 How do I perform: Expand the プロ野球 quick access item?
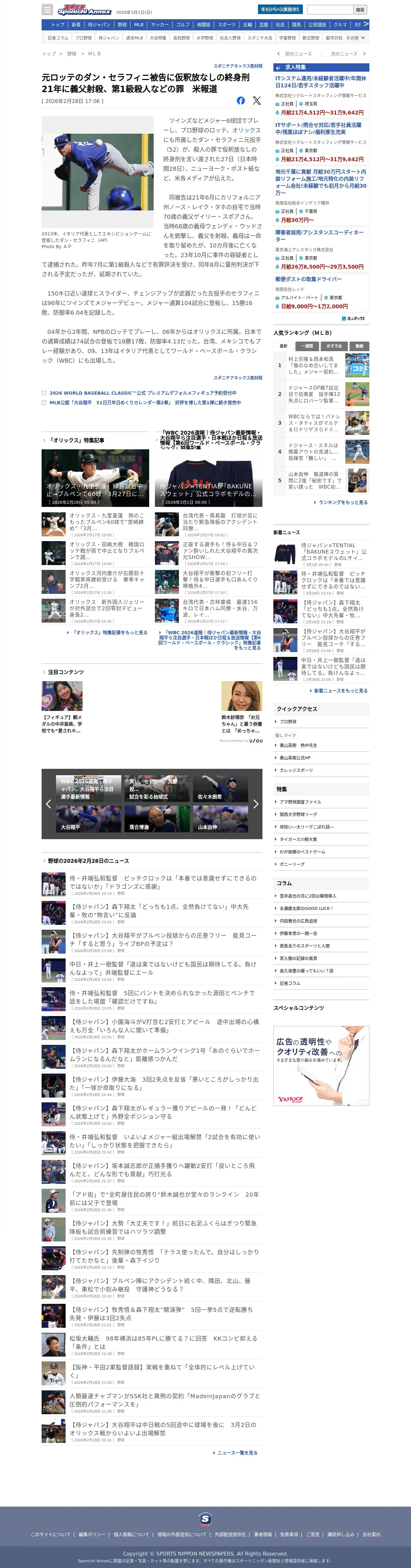(x=321, y=721)
